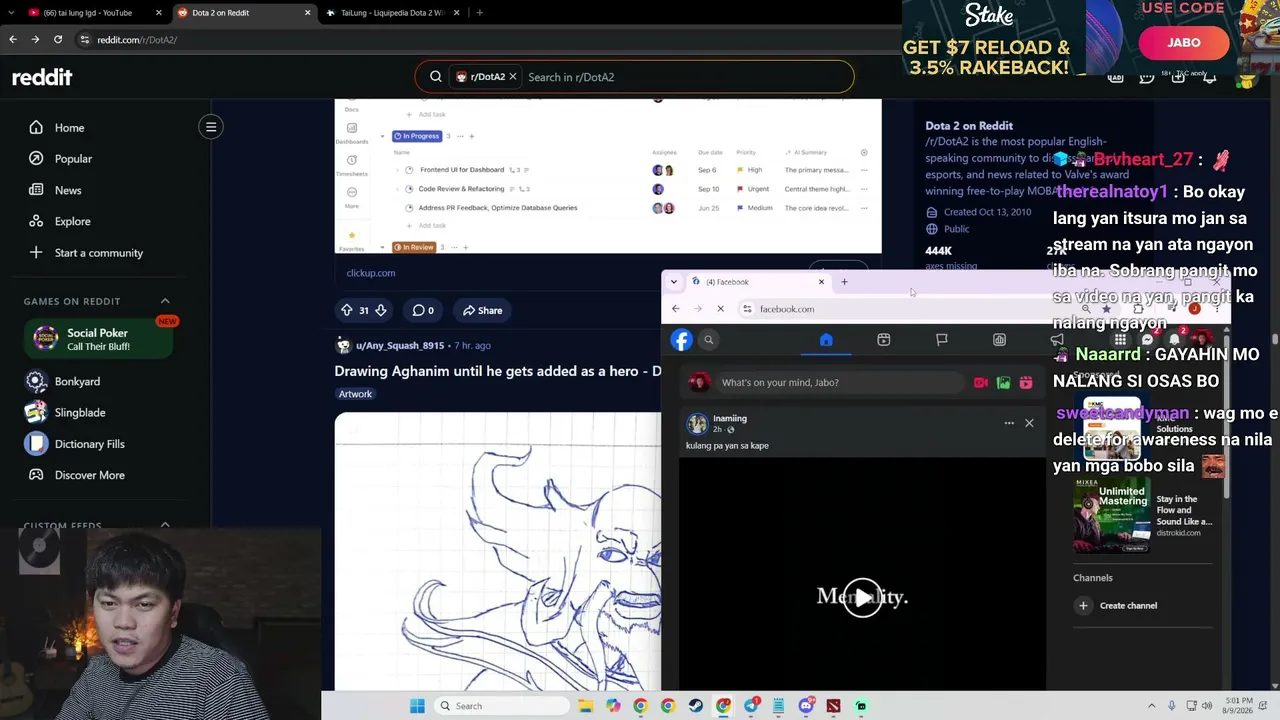Click the Facebook logo icon
The image size is (1280, 720).
click(682, 340)
